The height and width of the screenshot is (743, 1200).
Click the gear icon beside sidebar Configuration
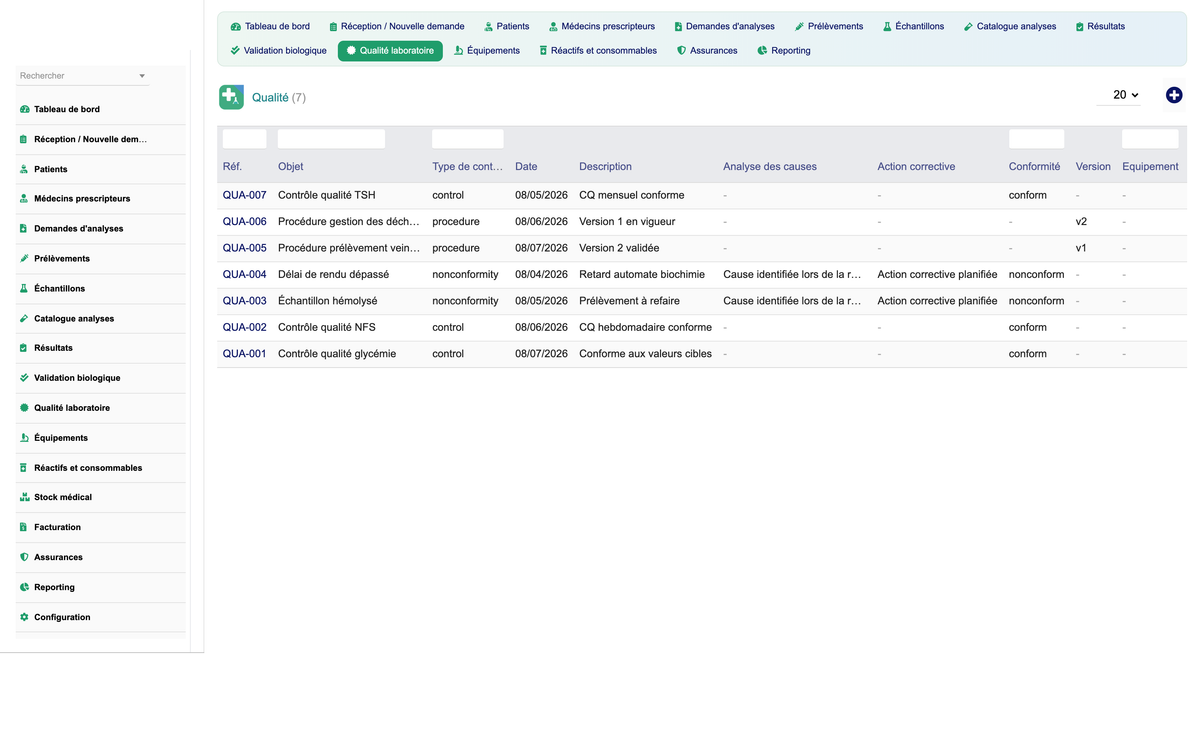point(24,617)
